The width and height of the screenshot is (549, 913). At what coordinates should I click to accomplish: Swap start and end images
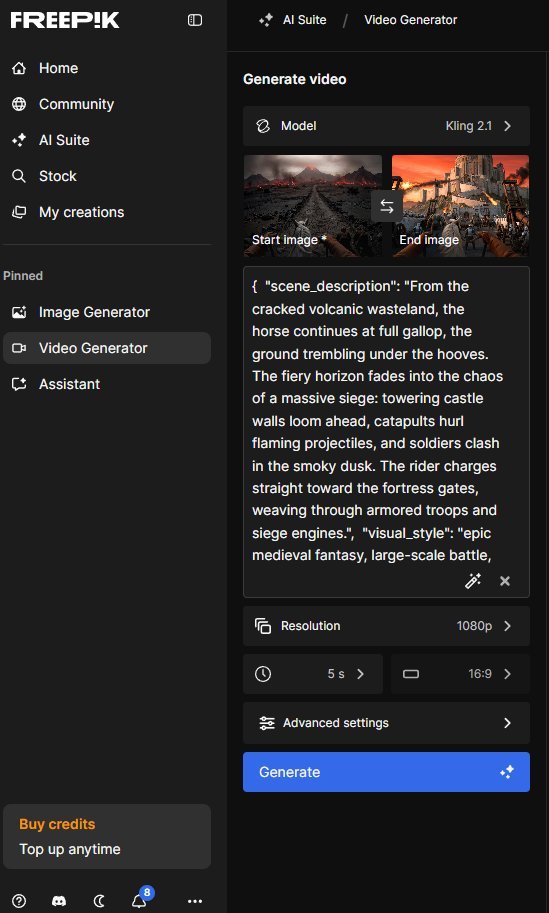(387, 206)
